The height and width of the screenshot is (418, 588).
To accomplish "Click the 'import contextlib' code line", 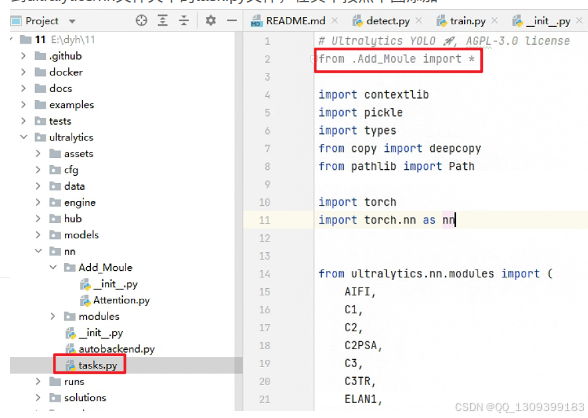I will pos(374,94).
